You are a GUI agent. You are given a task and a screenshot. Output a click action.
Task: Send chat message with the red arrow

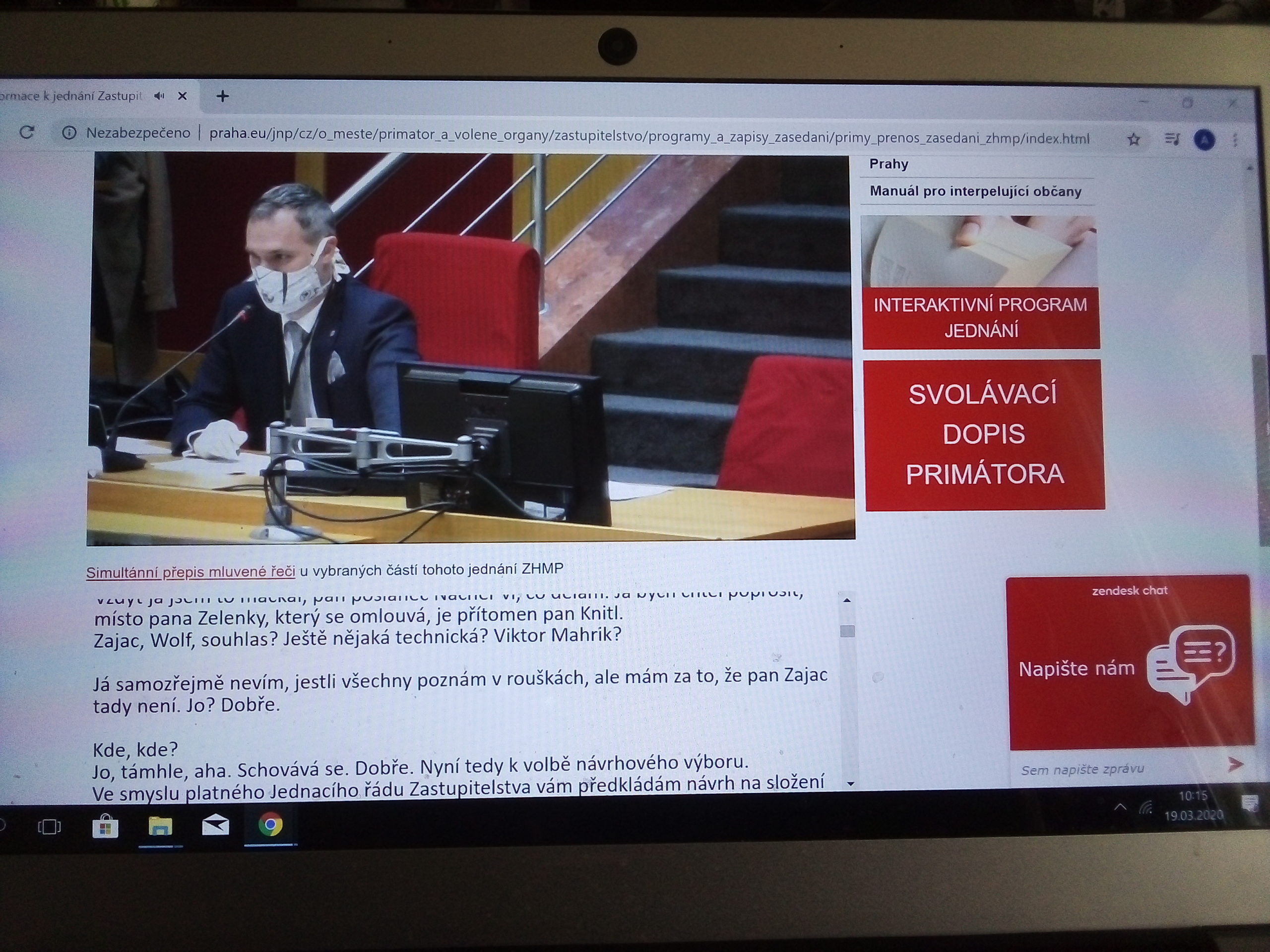point(1235,764)
